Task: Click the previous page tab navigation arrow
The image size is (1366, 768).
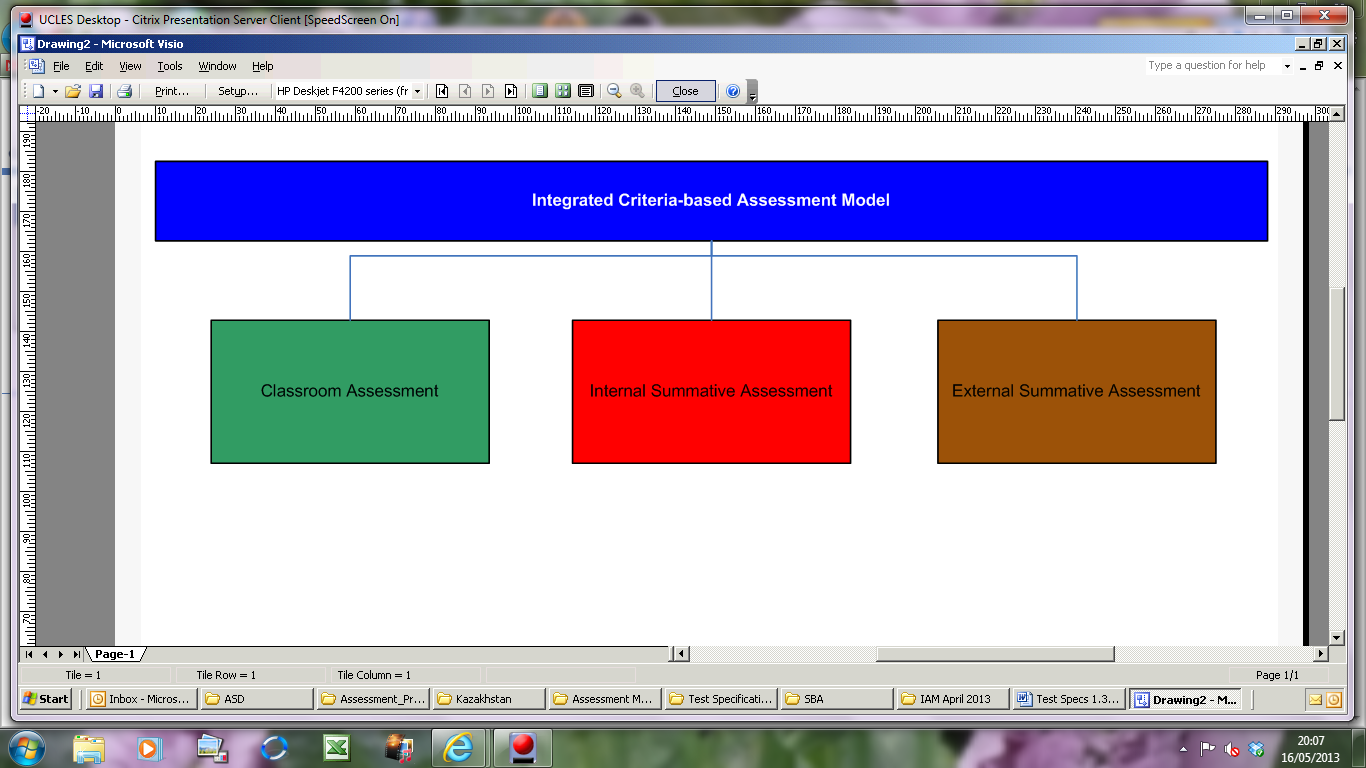Action: tap(45, 654)
